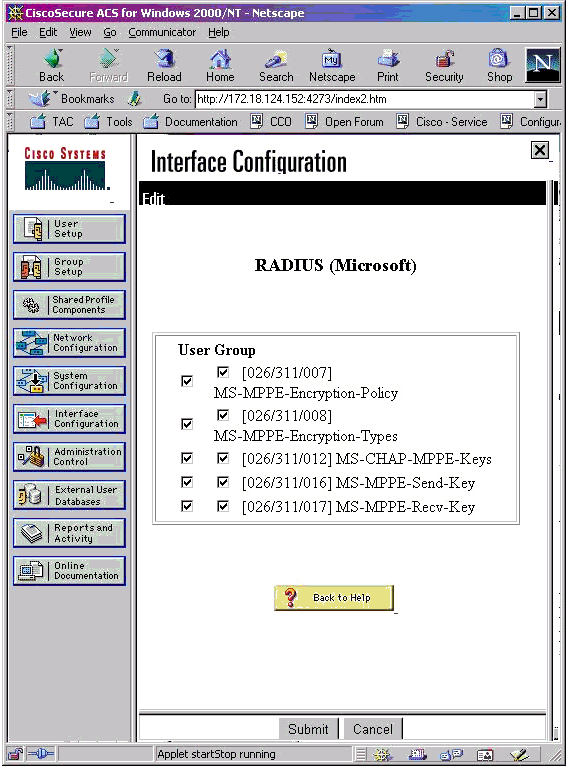Open the Search toolbar icon
The image size is (566, 766).
[276, 65]
